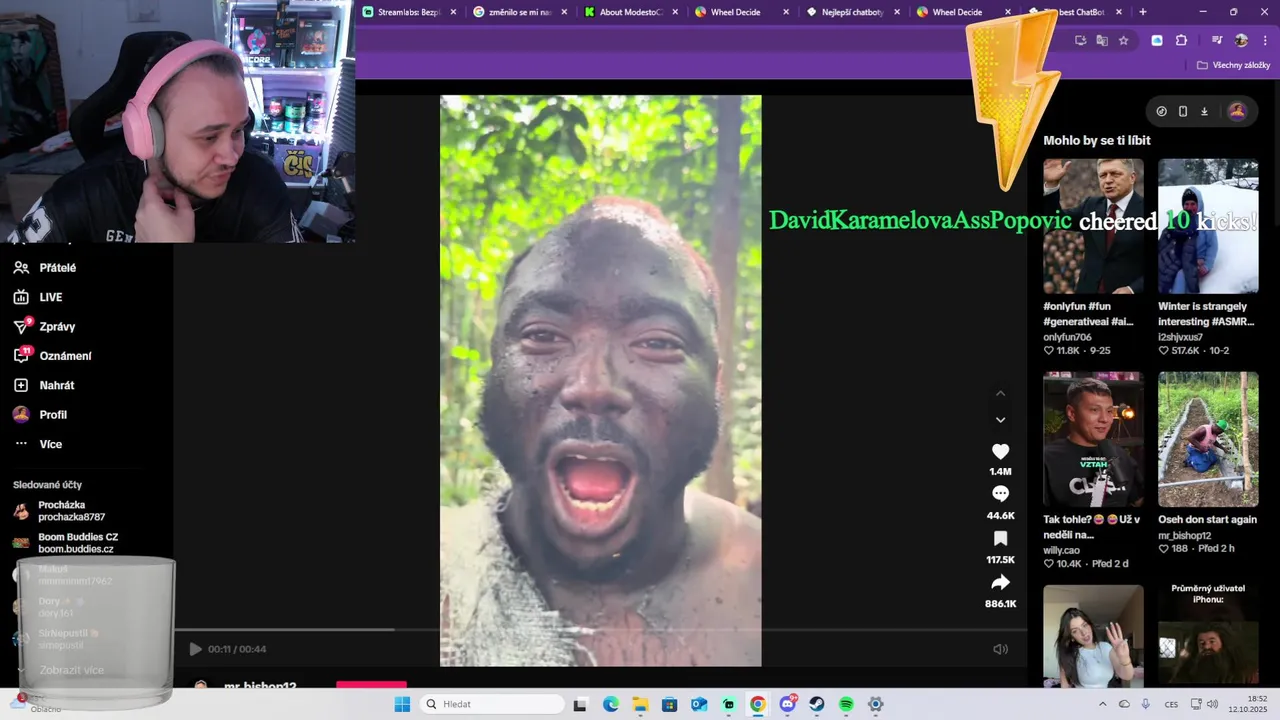Open Oznámení notifications in the sidebar

pyautogui.click(x=52, y=356)
